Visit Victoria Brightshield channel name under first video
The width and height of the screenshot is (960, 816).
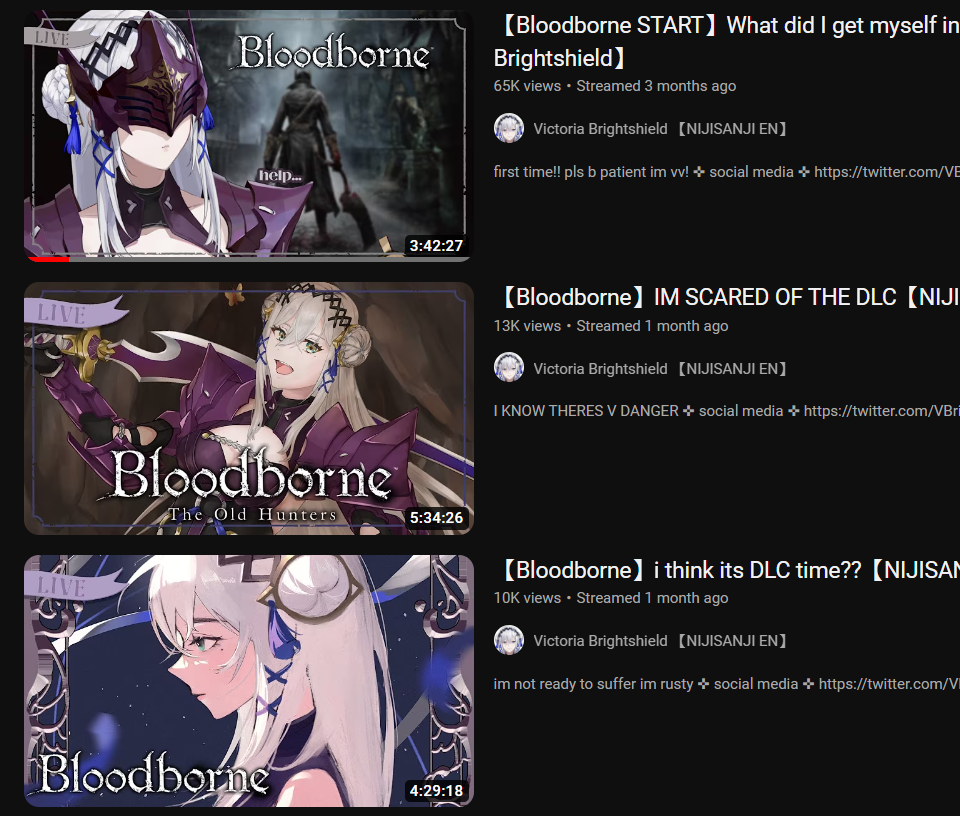(x=660, y=129)
